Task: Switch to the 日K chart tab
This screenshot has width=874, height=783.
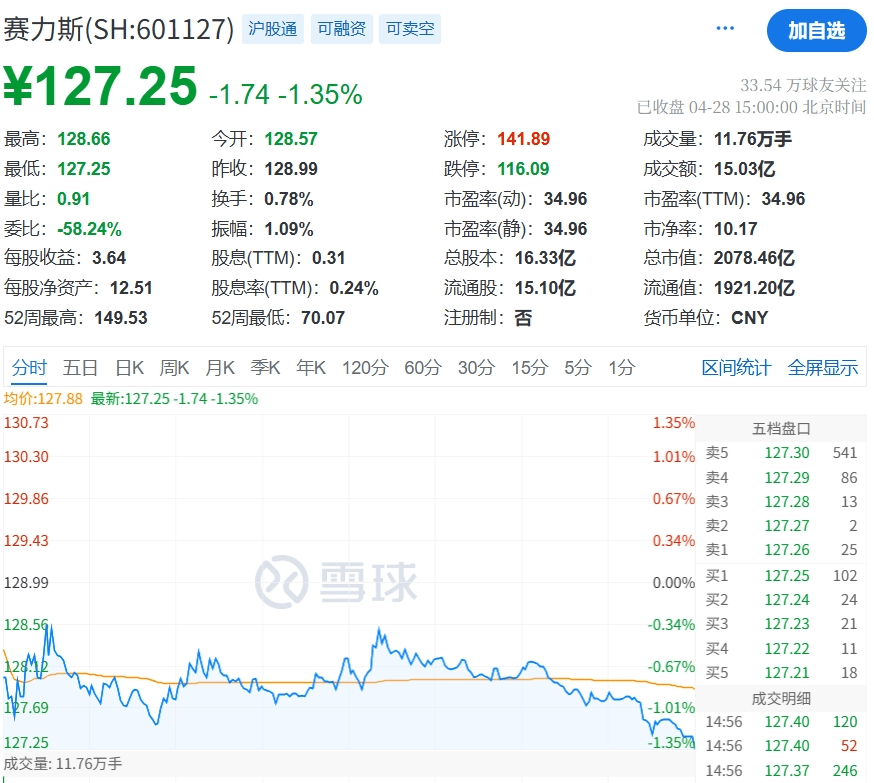Action: click(129, 368)
